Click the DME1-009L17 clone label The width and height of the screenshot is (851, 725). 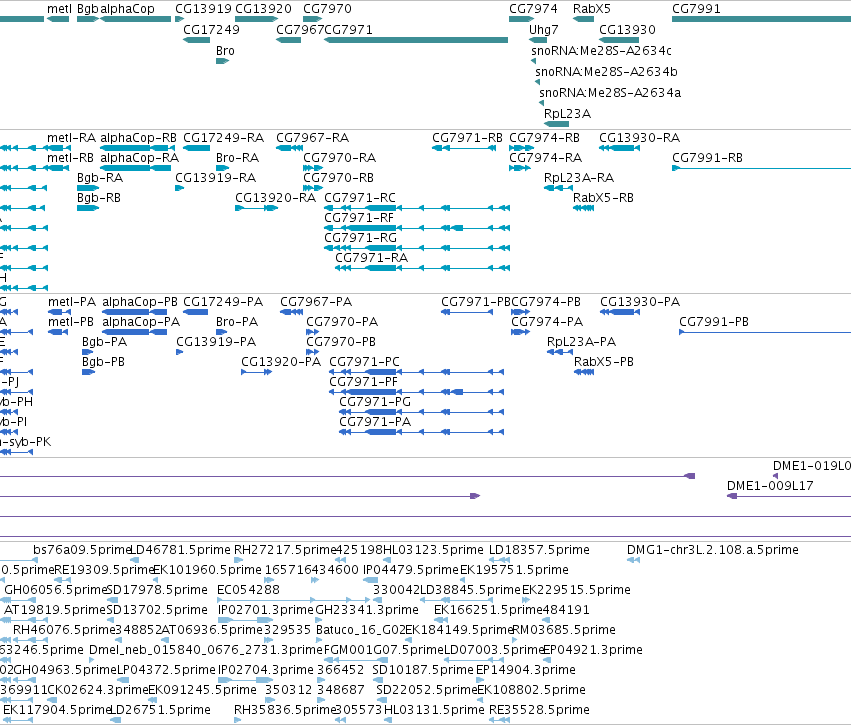[x=770, y=486]
